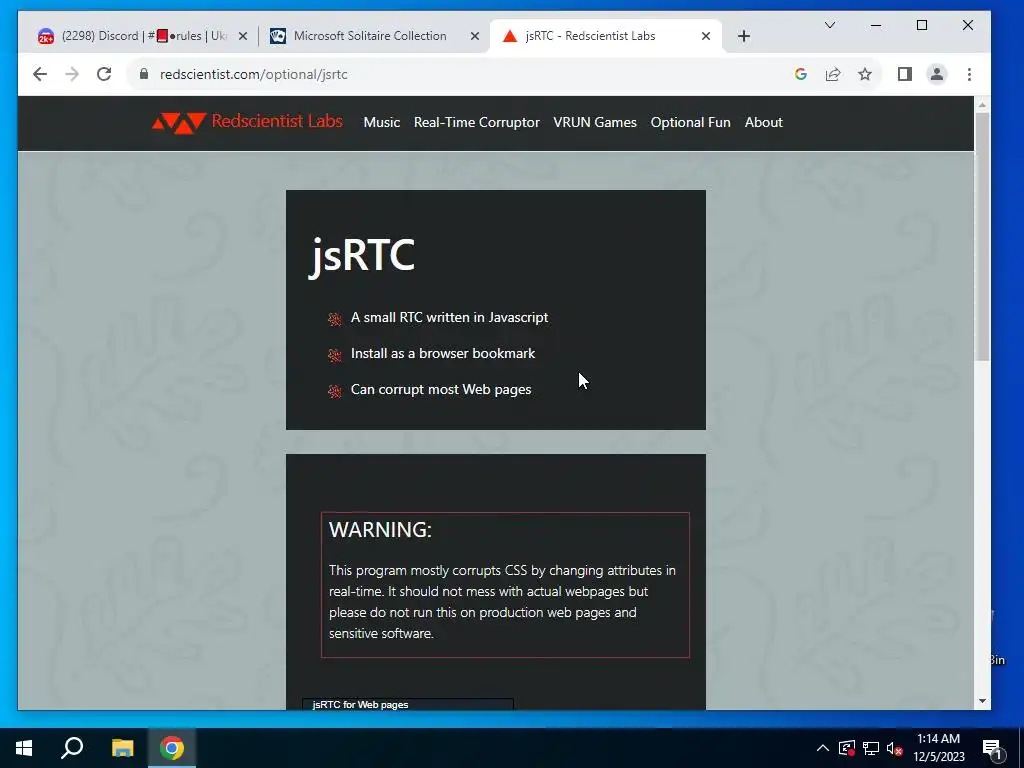Close the Discord tab
The image size is (1024, 768).
tap(243, 37)
